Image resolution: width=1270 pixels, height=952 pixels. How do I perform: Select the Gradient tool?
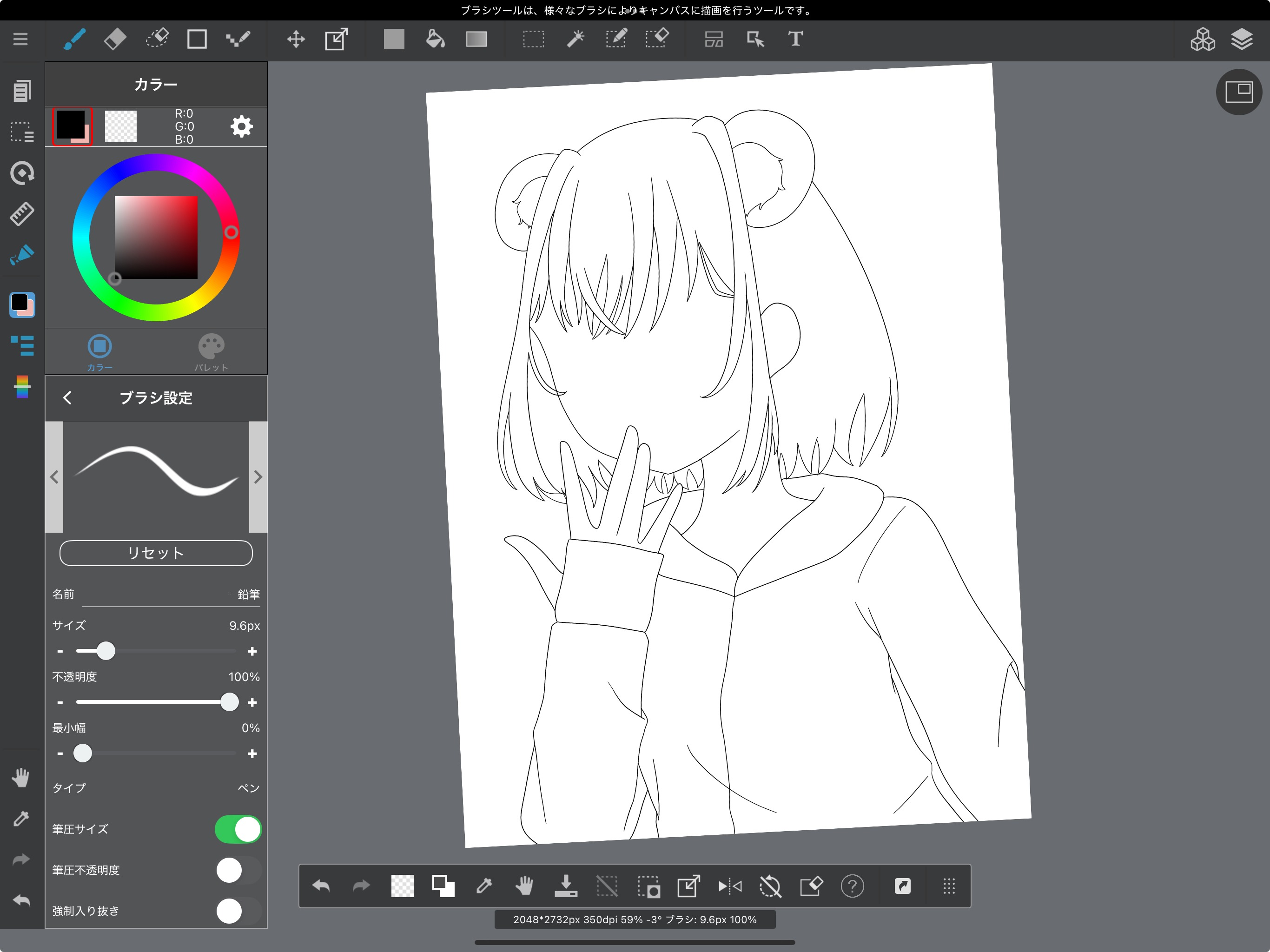coord(476,39)
